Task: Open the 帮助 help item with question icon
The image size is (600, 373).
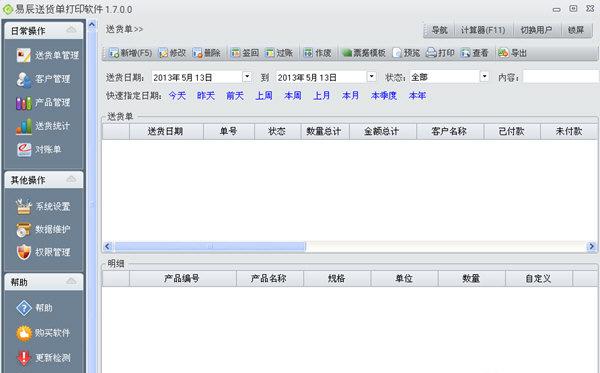Action: tap(34, 308)
